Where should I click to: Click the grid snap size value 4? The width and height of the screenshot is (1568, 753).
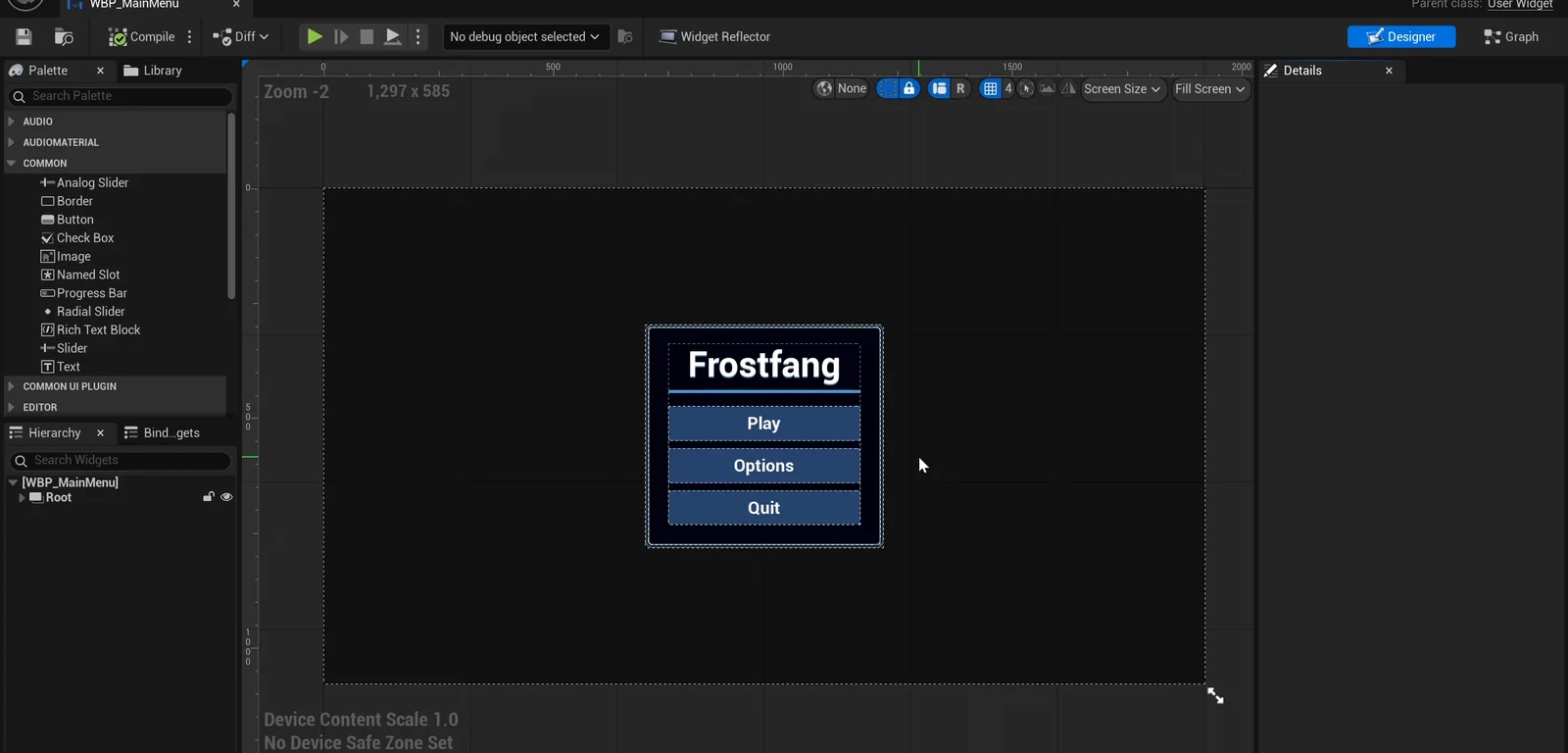pyautogui.click(x=1008, y=88)
